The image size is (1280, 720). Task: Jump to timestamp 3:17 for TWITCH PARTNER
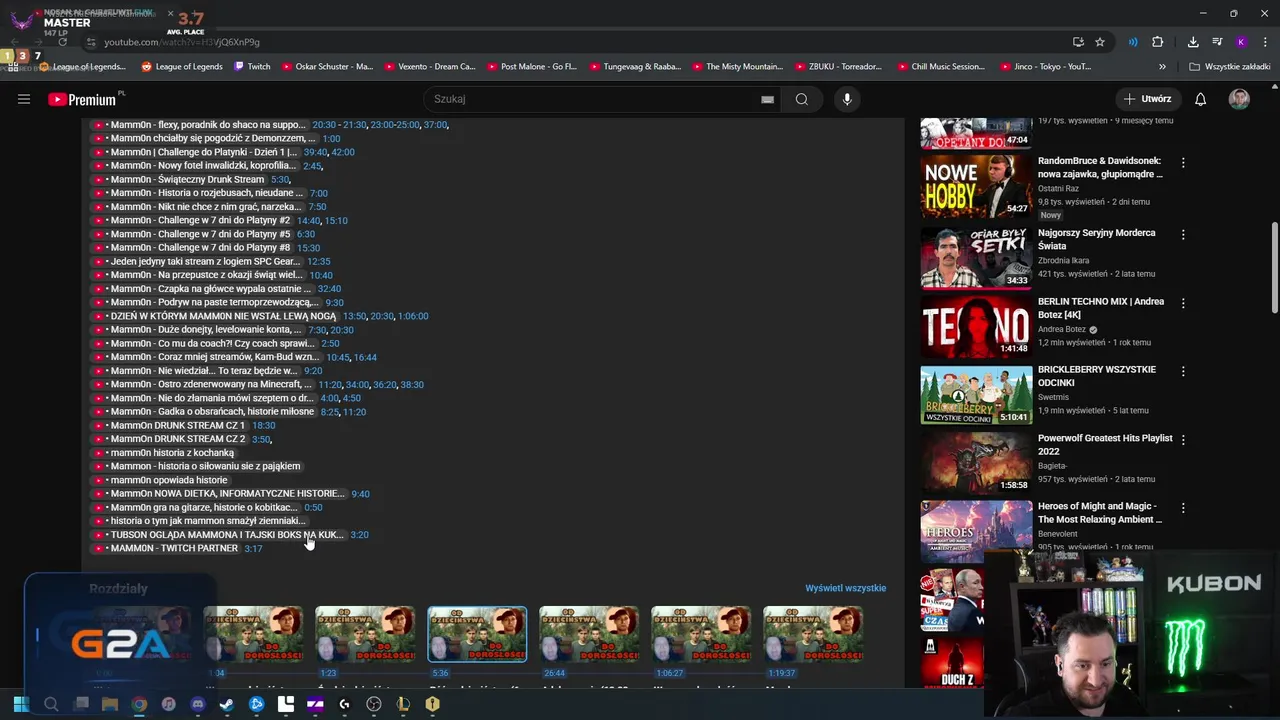pos(253,549)
